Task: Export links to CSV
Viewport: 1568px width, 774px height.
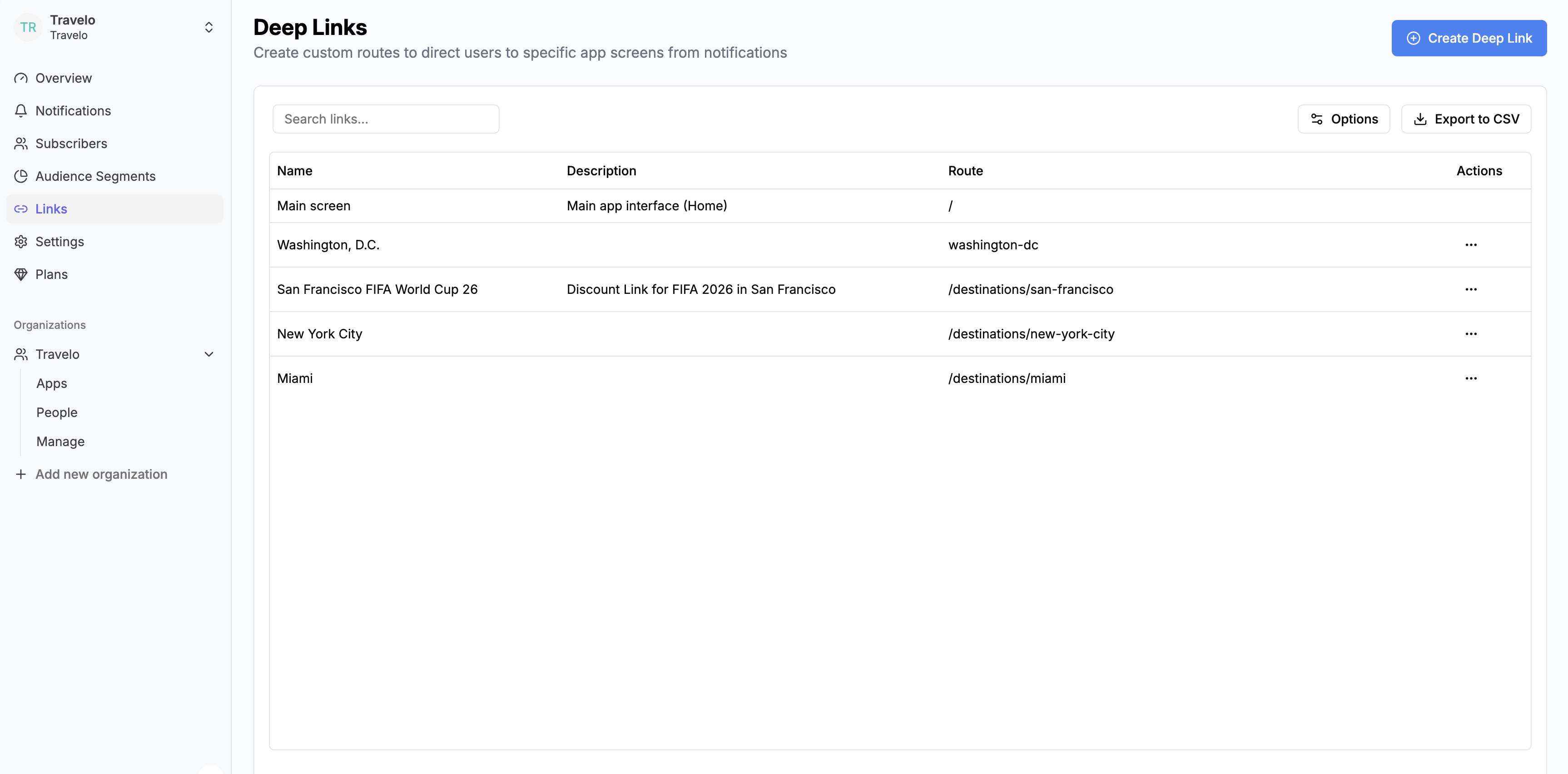Action: [x=1466, y=119]
